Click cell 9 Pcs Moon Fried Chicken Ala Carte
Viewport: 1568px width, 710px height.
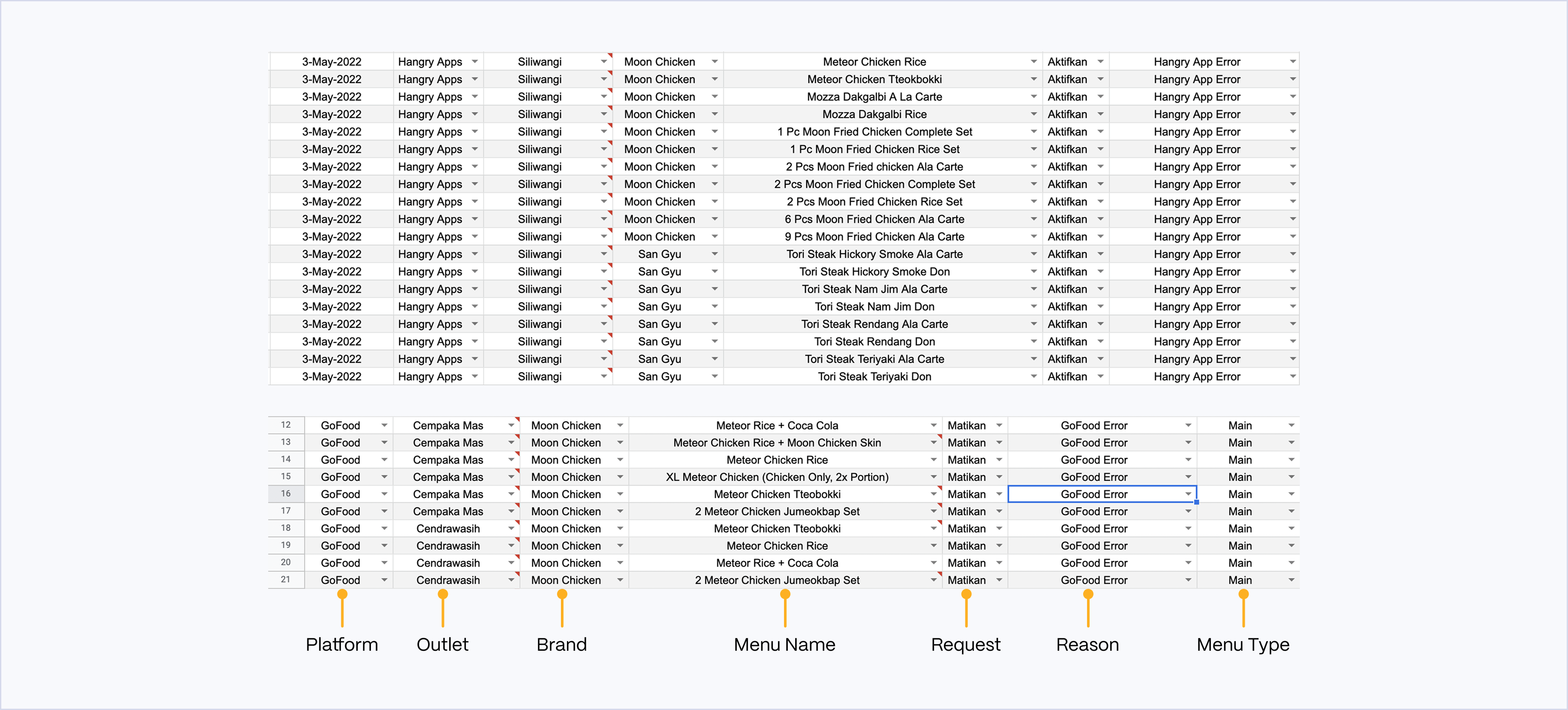(x=882, y=237)
